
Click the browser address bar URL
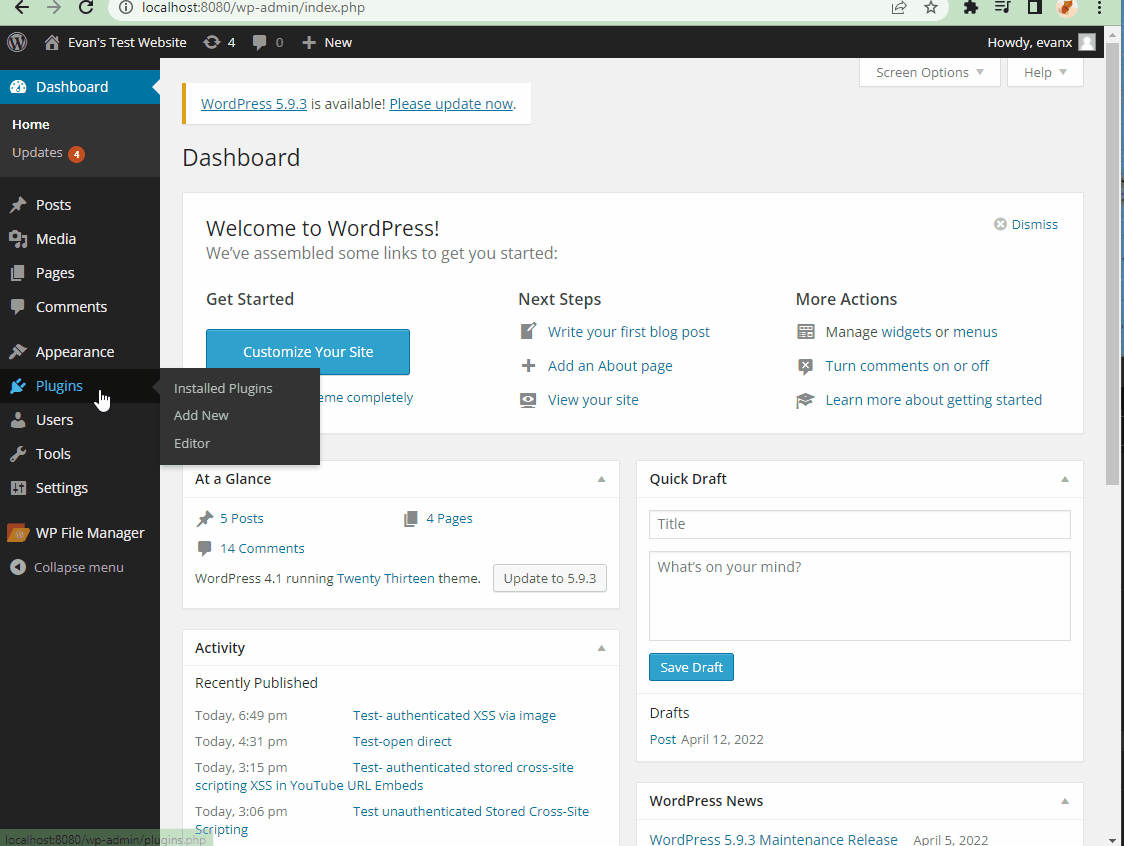click(253, 8)
